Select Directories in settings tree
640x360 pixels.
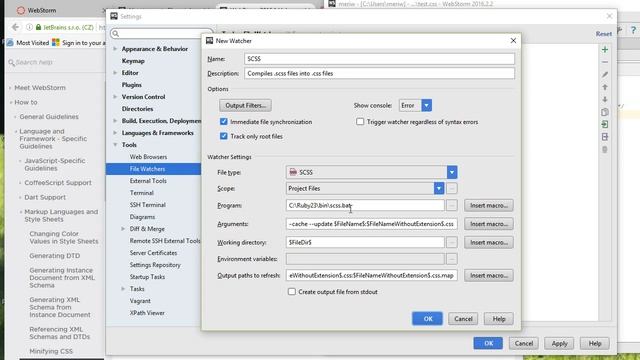(137, 109)
